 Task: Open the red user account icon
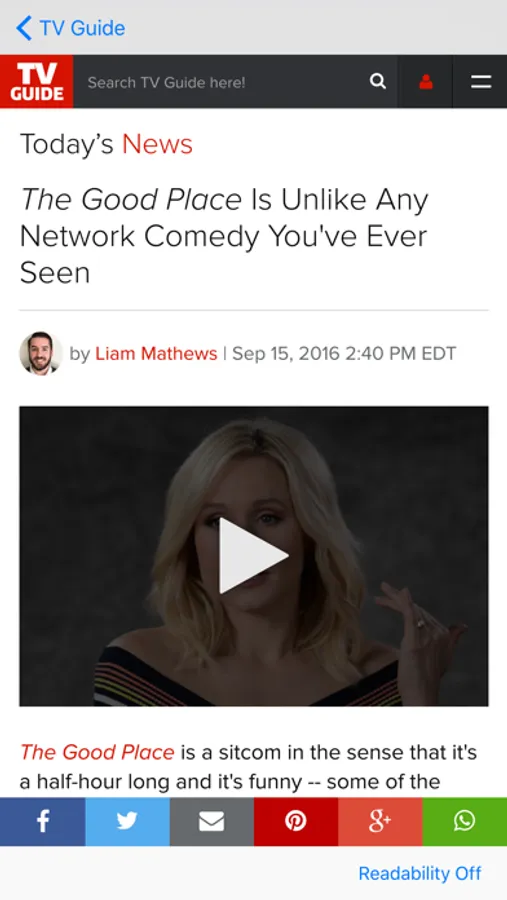coord(425,82)
